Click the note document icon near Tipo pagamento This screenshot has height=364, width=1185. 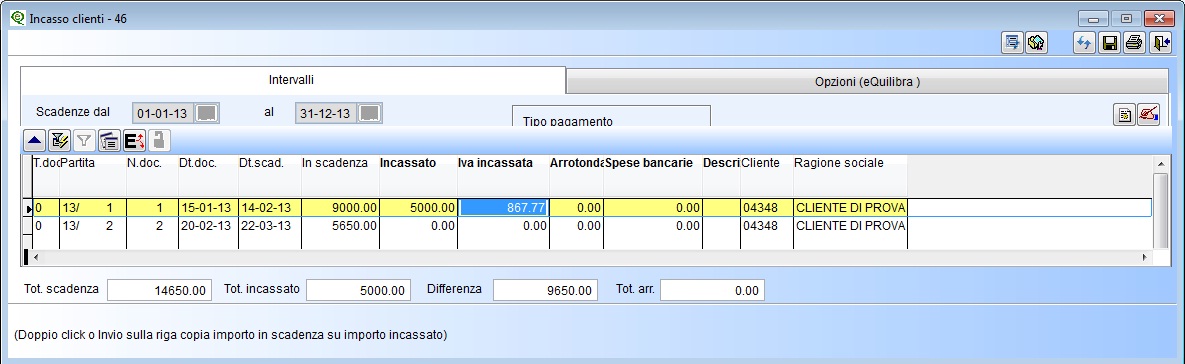[x=1125, y=115]
